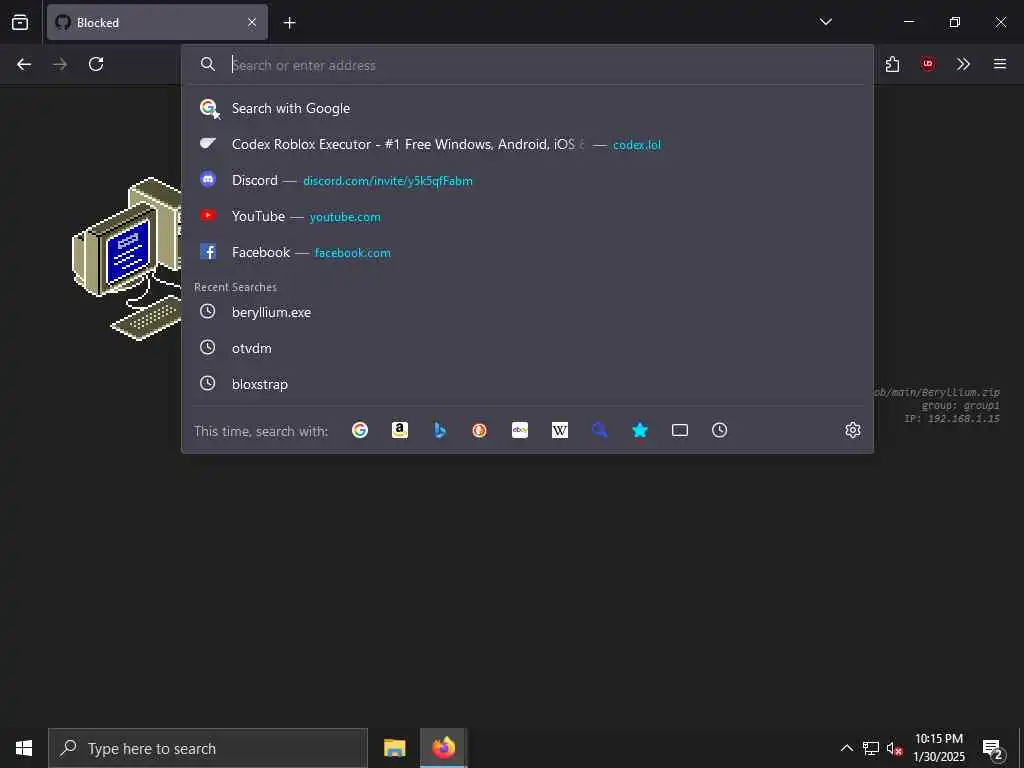Image resolution: width=1024 pixels, height=768 pixels.
Task: Go back to the previous page
Action: pyautogui.click(x=24, y=64)
